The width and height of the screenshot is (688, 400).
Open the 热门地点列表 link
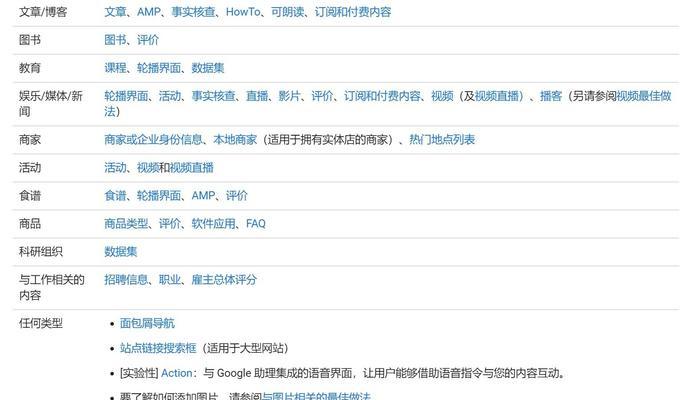(x=442, y=140)
